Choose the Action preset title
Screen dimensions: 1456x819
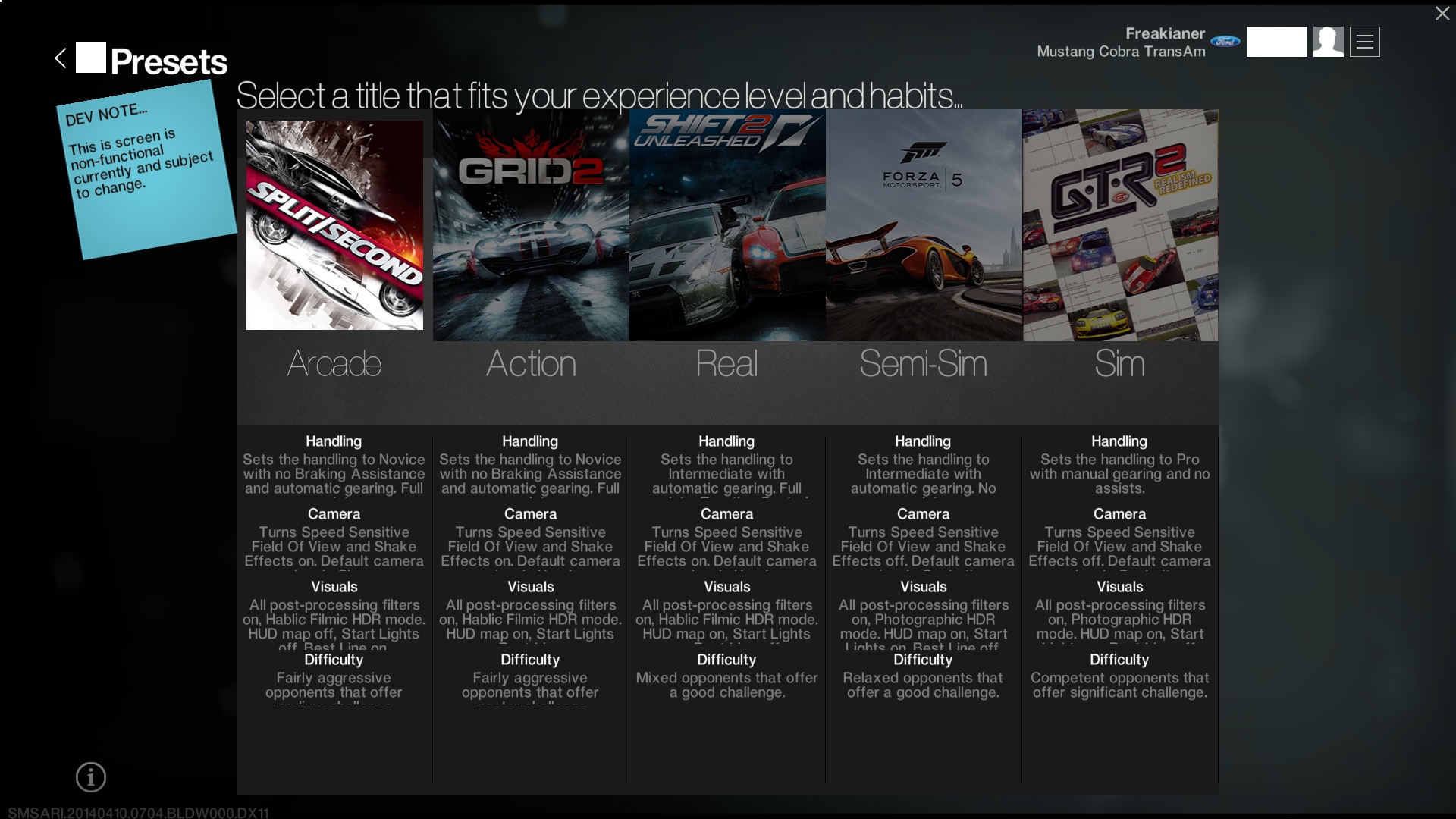pos(531,364)
